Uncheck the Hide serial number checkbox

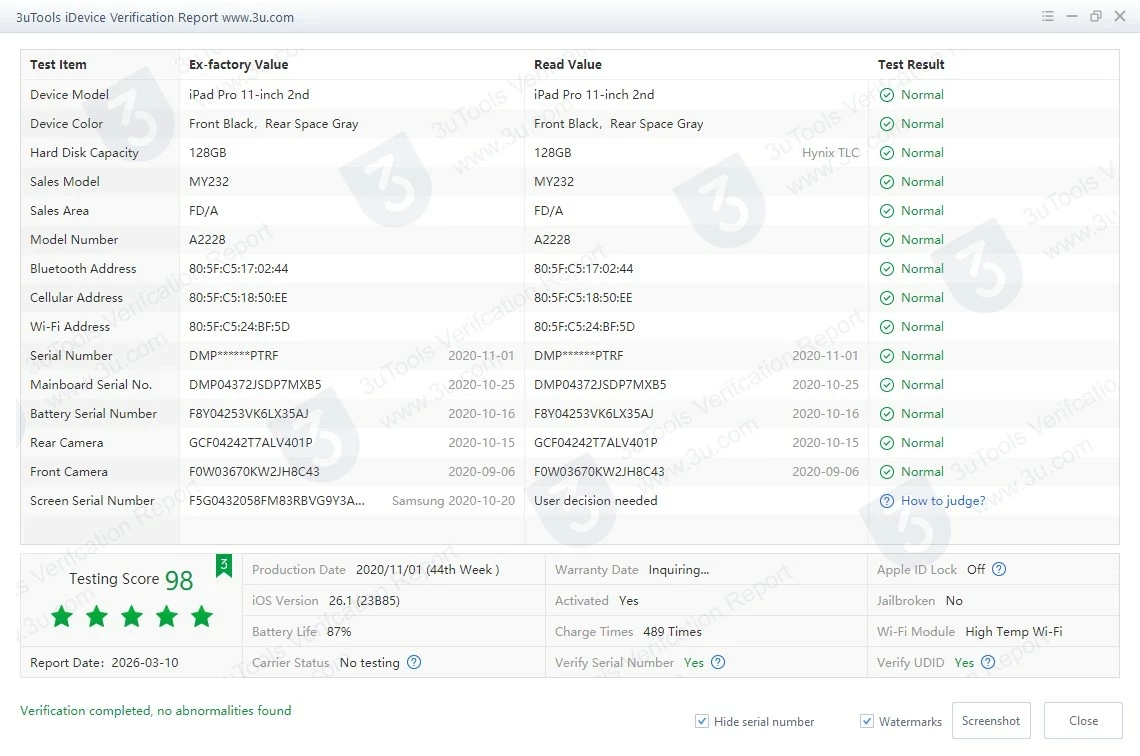coord(703,721)
